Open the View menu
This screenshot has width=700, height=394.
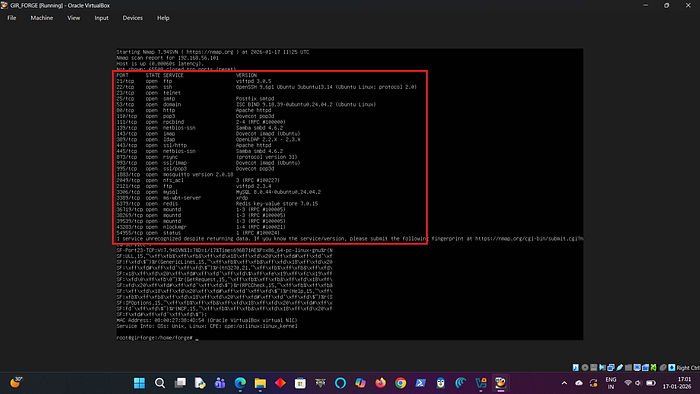coord(74,18)
